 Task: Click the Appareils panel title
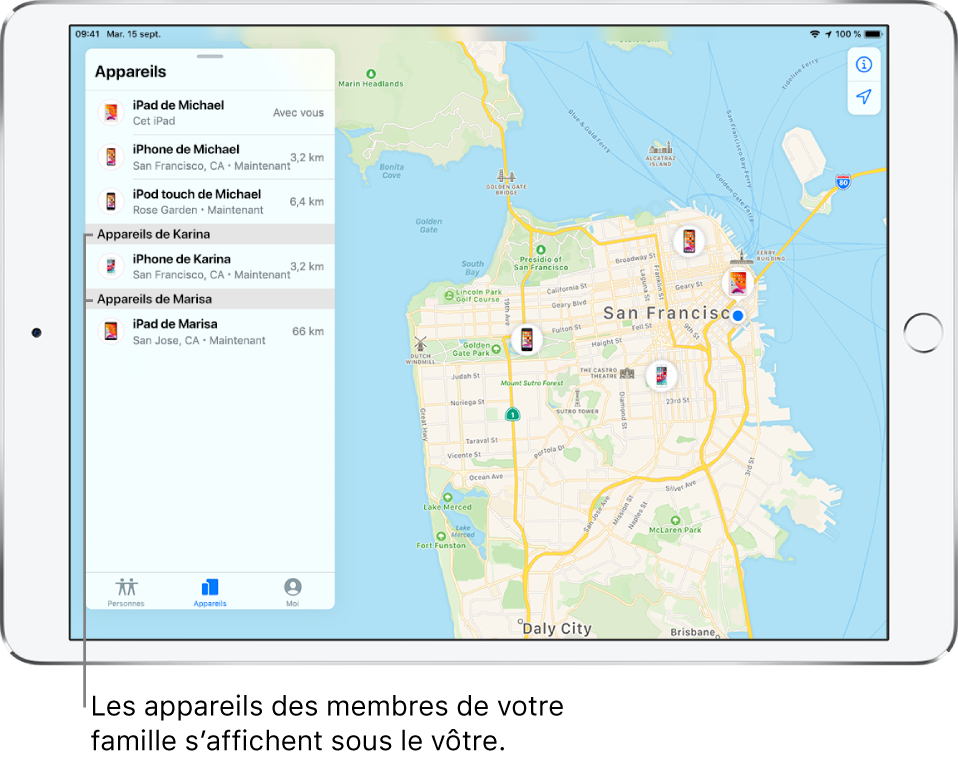tap(131, 71)
